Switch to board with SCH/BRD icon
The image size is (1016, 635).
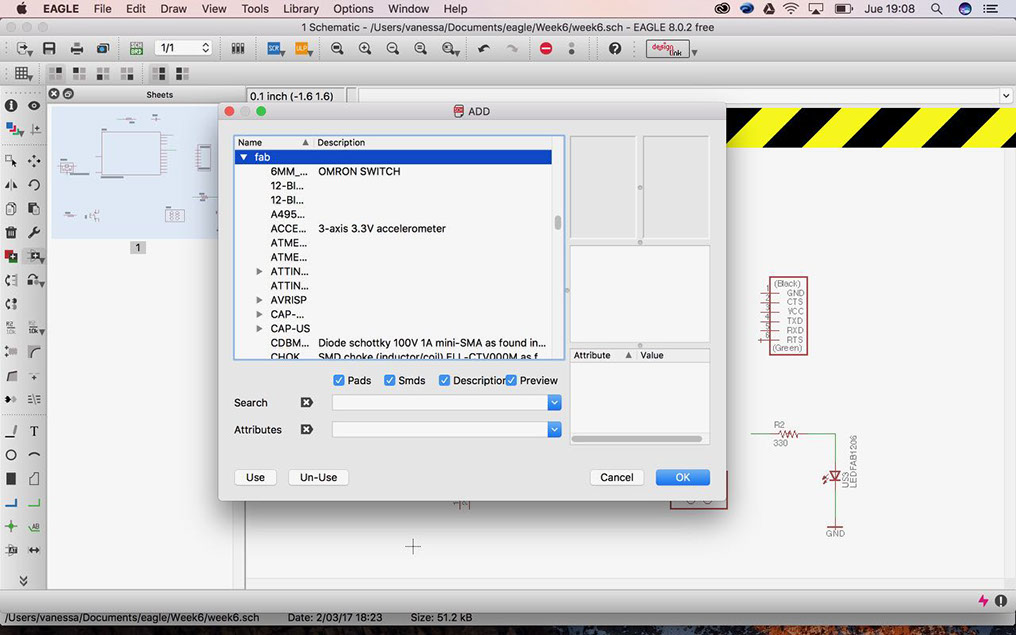tap(136, 49)
